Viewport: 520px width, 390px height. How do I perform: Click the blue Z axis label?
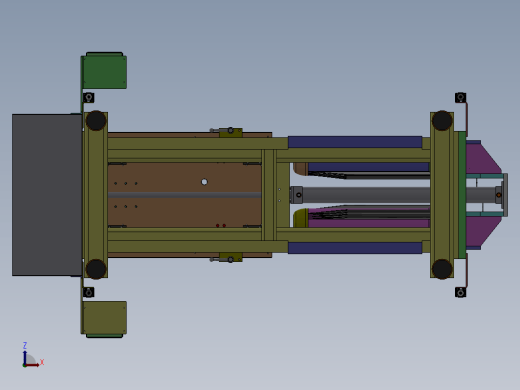pos(25,345)
